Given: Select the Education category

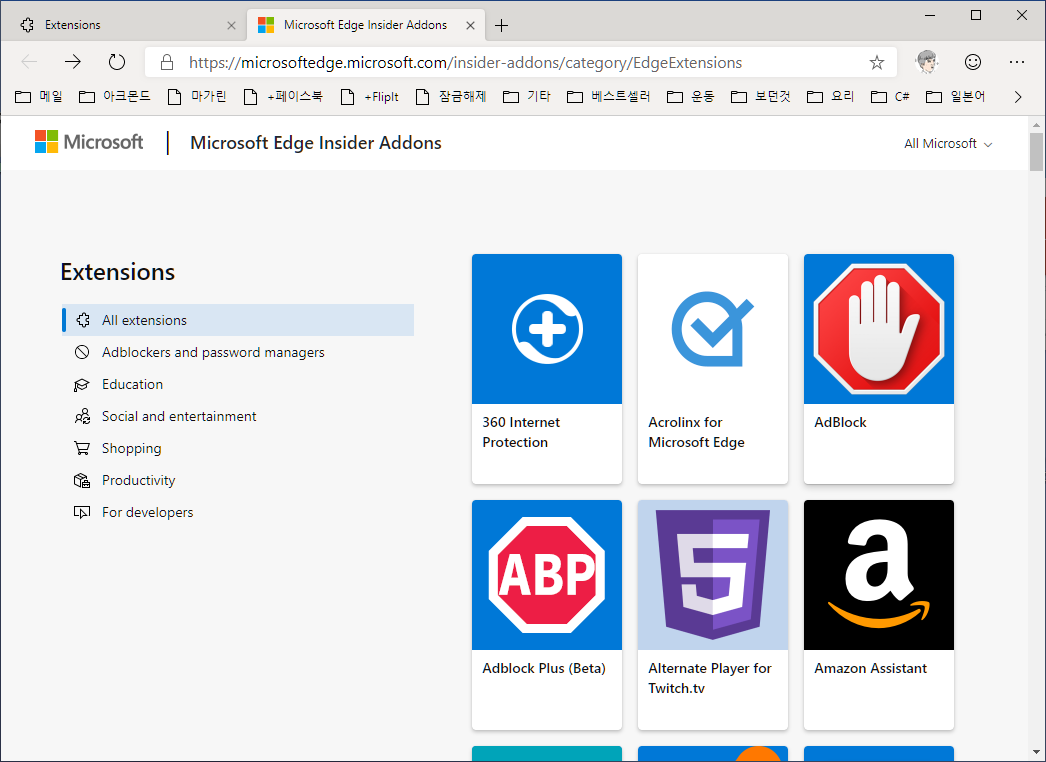Looking at the screenshot, I should 132,384.
